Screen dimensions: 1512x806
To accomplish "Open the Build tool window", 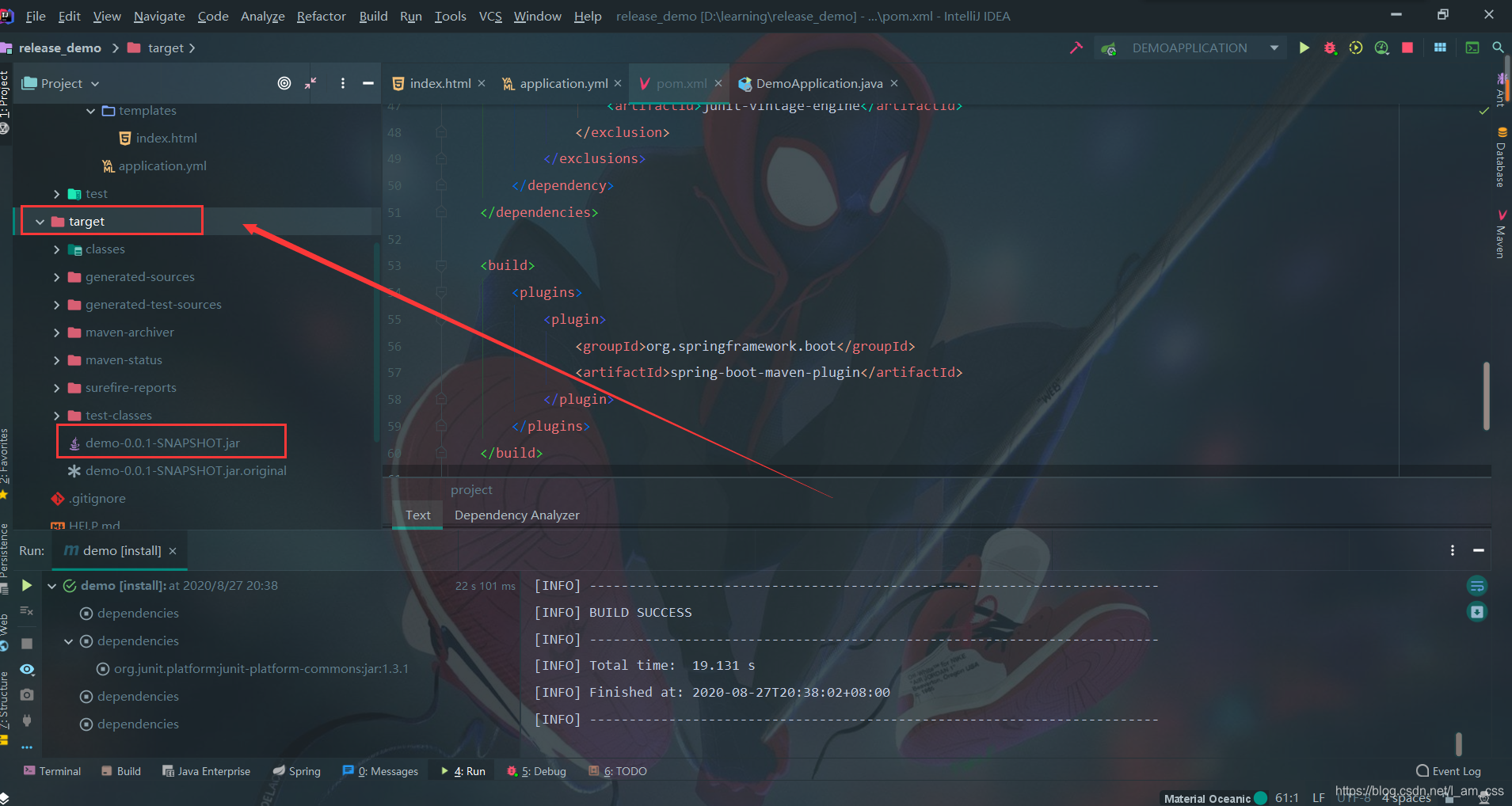I will pyautogui.click(x=121, y=771).
